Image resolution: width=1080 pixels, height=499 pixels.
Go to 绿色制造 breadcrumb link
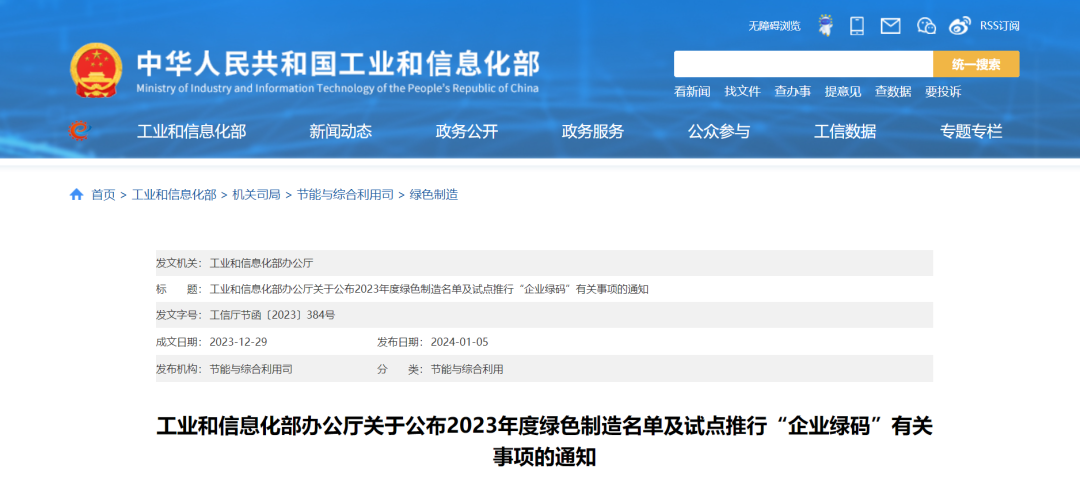coord(434,195)
